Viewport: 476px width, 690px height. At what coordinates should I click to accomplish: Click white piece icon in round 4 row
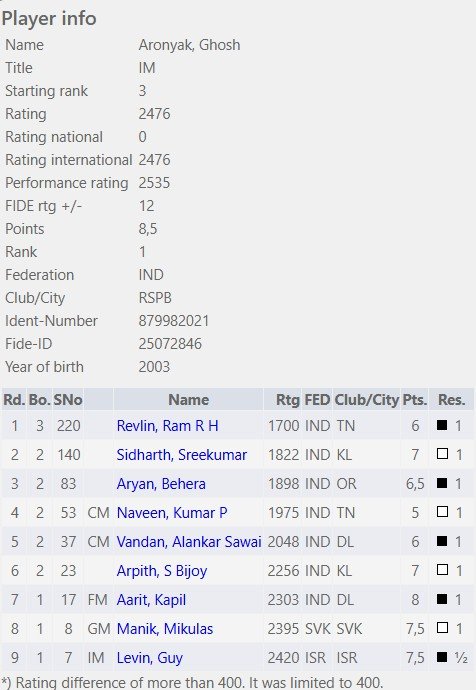pos(442,512)
